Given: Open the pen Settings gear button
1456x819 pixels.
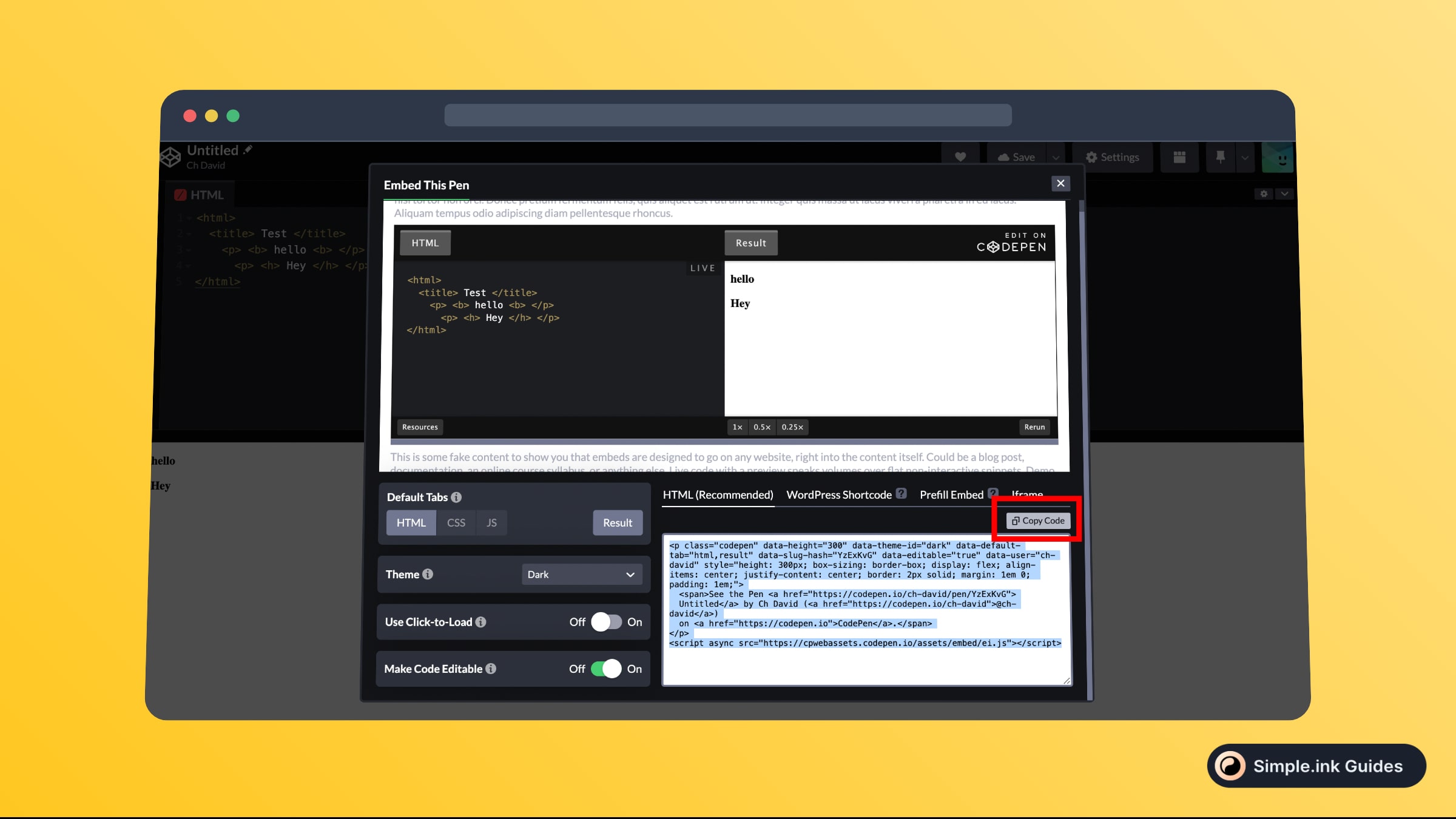Looking at the screenshot, I should 1112,157.
